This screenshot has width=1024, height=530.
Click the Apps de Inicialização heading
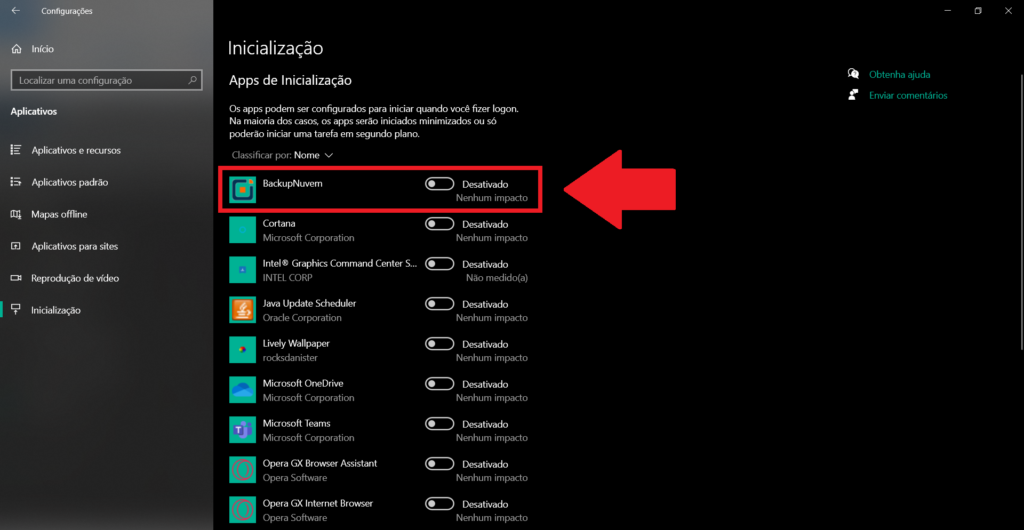290,80
